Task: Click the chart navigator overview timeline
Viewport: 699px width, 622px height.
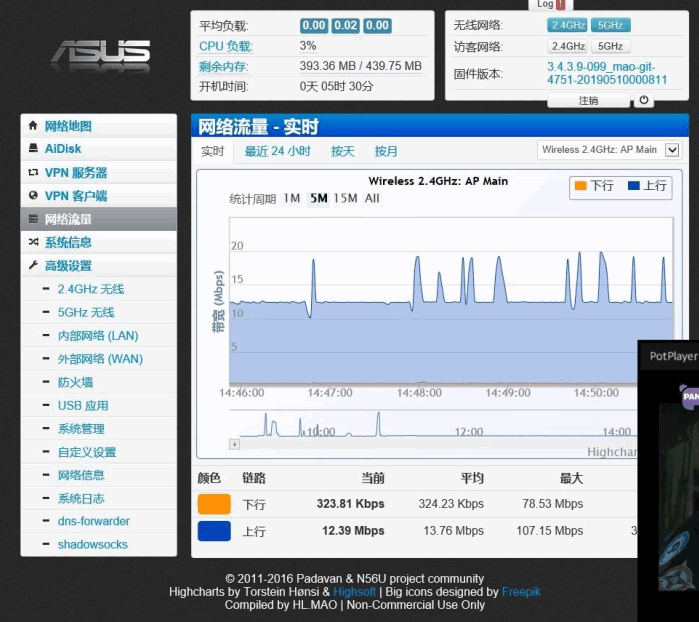Action: [x=432, y=424]
